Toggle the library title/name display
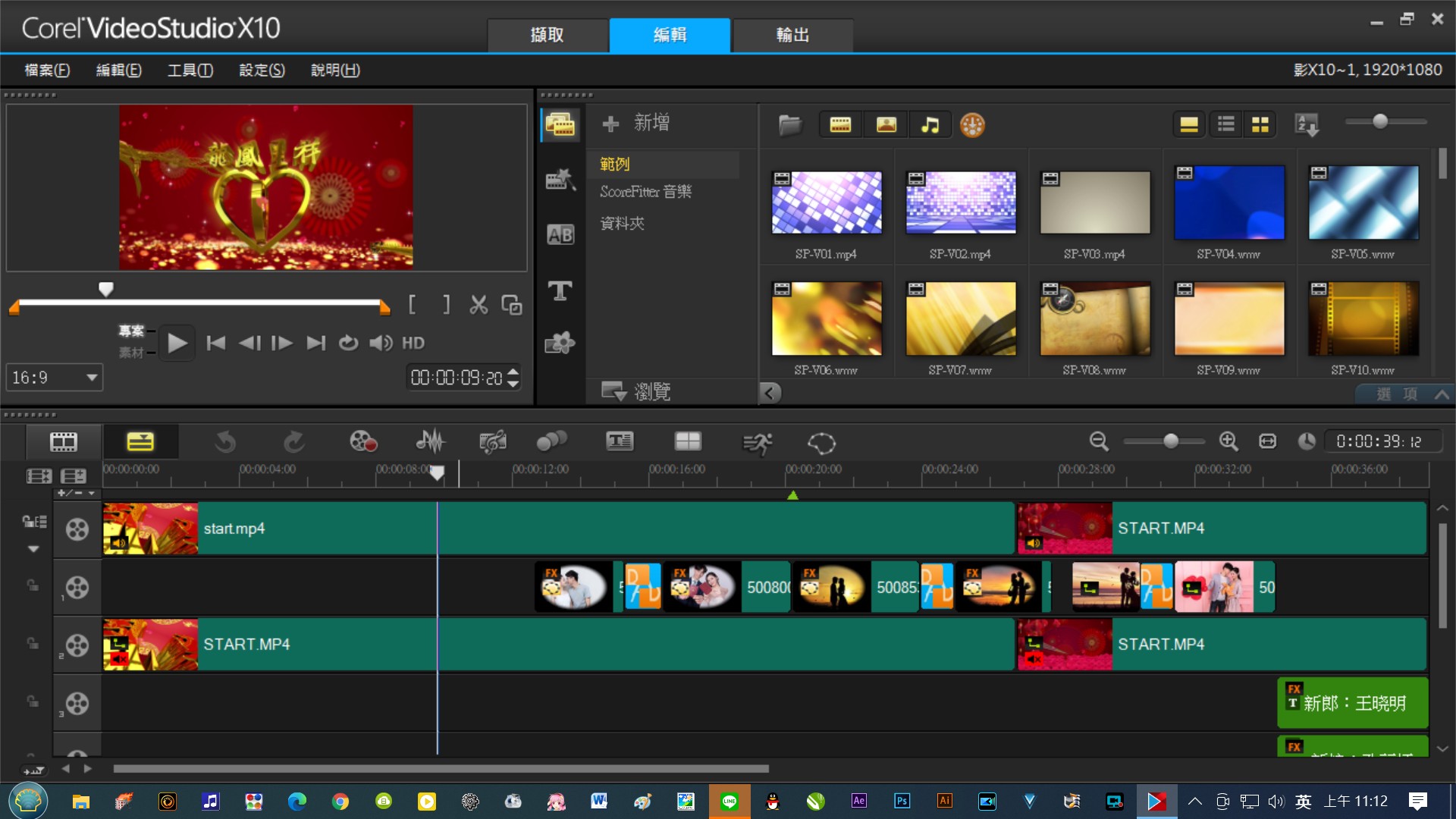This screenshot has height=819, width=1456. (1189, 124)
